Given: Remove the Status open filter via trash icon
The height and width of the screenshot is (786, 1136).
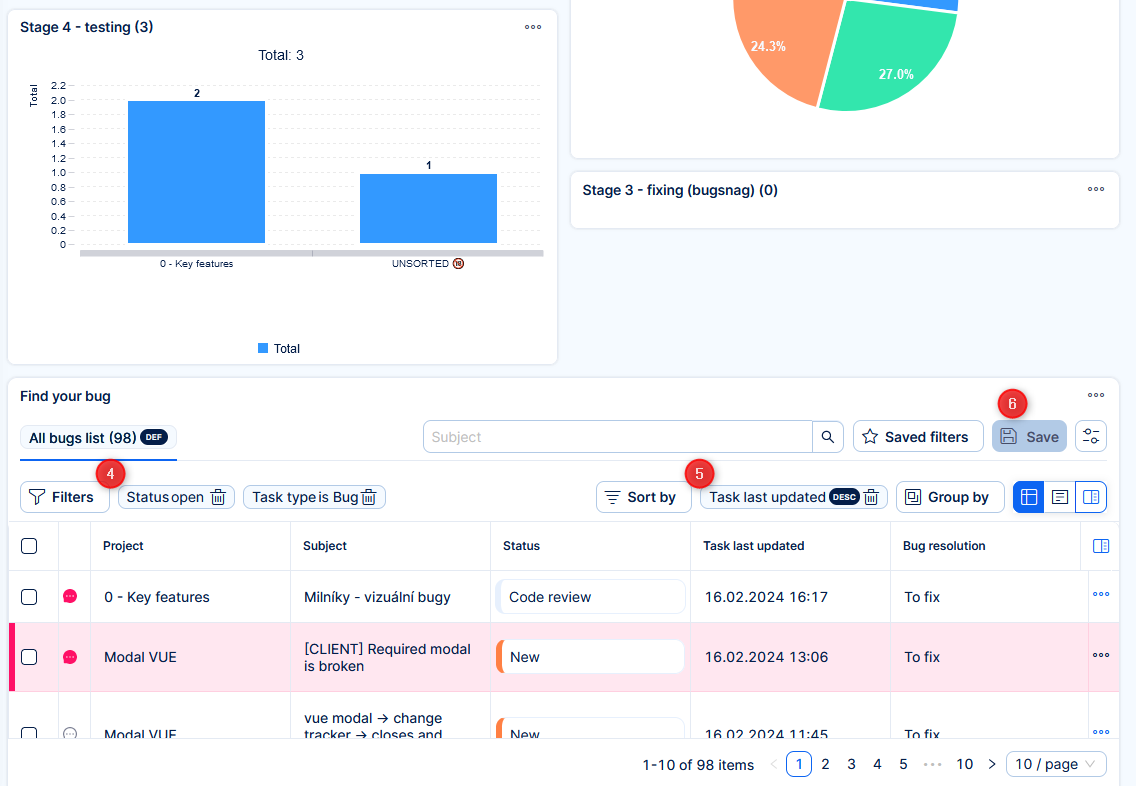Looking at the screenshot, I should coord(218,497).
